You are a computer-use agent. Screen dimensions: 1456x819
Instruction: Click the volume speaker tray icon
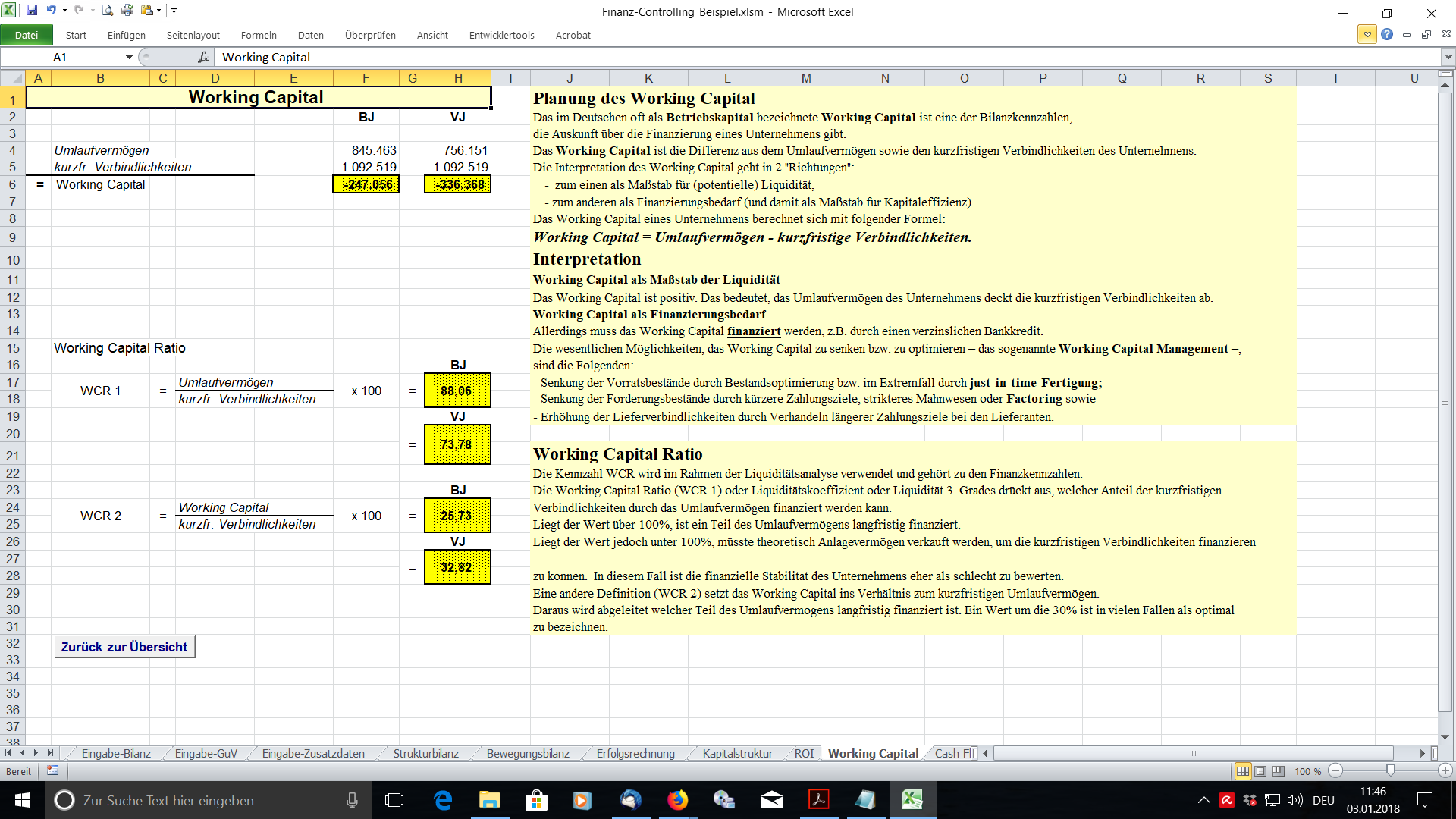point(1295,800)
